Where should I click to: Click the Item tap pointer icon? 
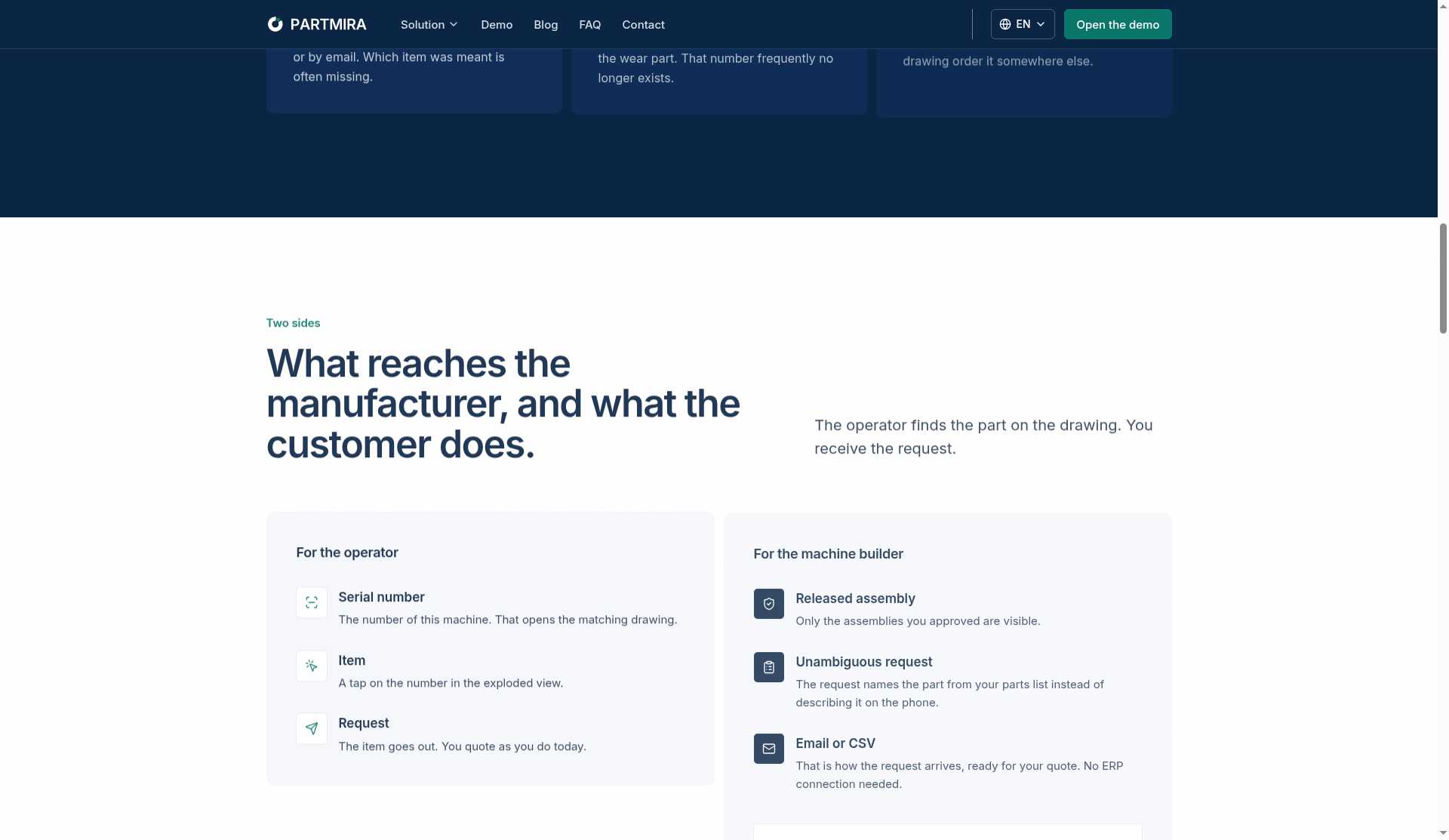(312, 666)
